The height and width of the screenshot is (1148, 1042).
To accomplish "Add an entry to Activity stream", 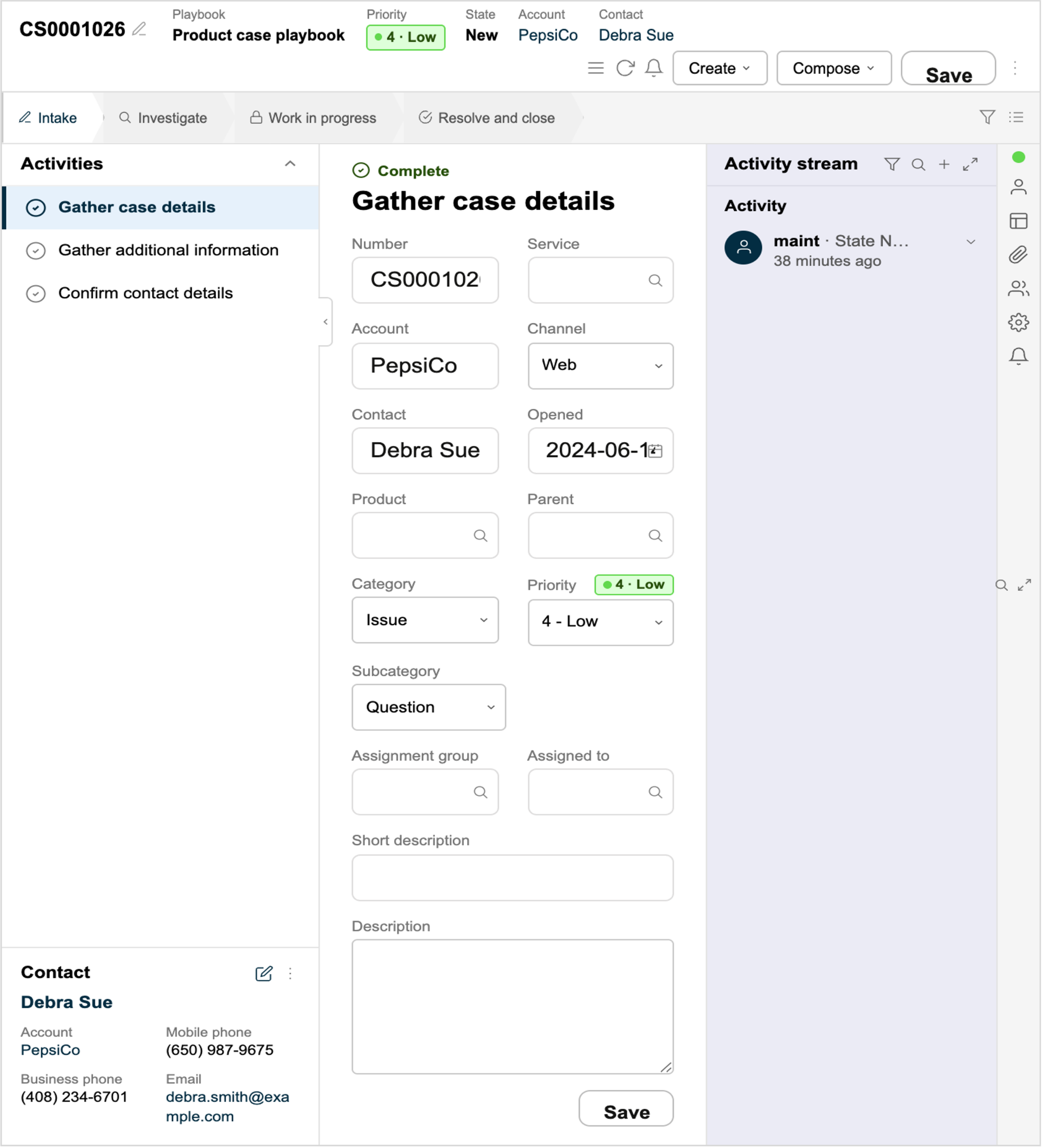I will pyautogui.click(x=944, y=164).
